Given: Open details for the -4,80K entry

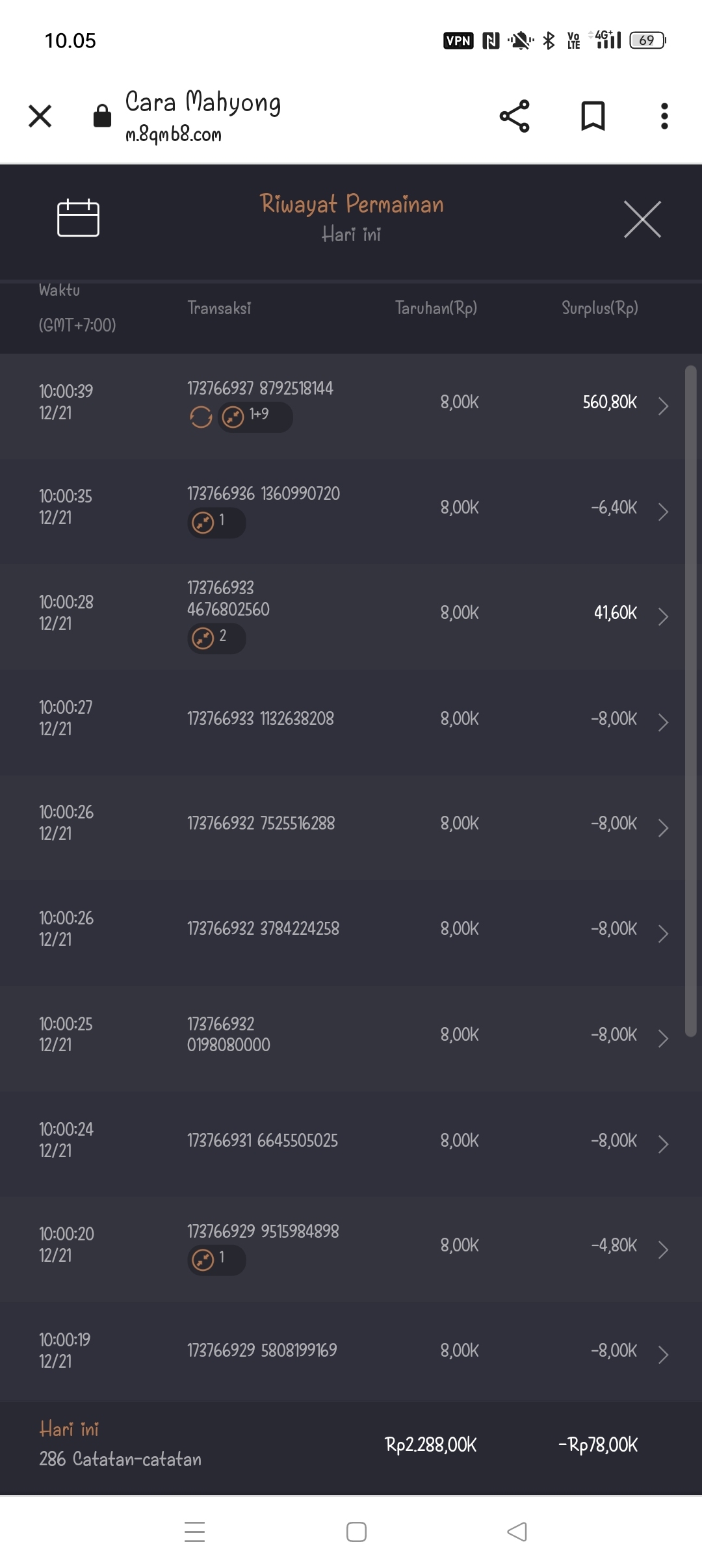Looking at the screenshot, I should coord(662,1249).
